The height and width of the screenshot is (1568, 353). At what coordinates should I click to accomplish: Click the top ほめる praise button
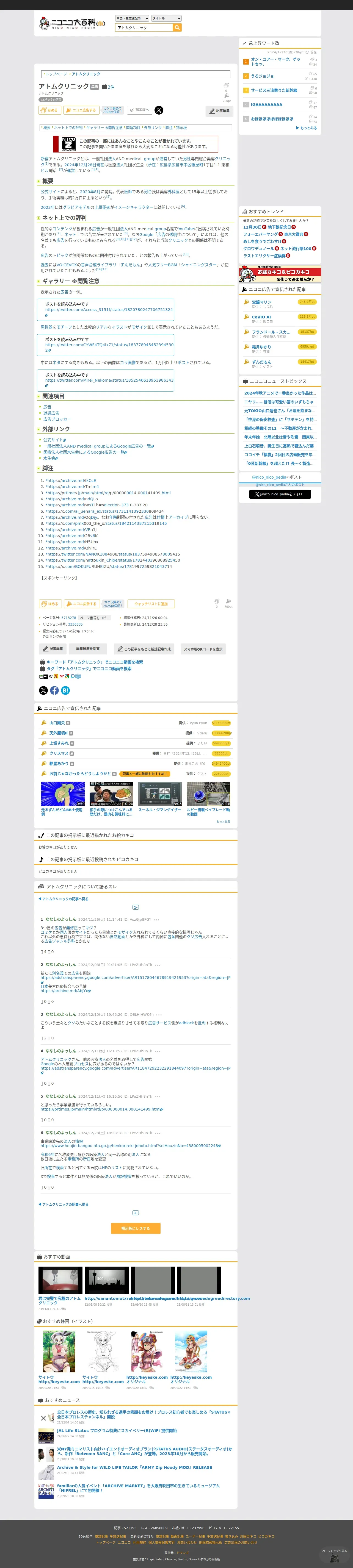pyautogui.click(x=51, y=110)
